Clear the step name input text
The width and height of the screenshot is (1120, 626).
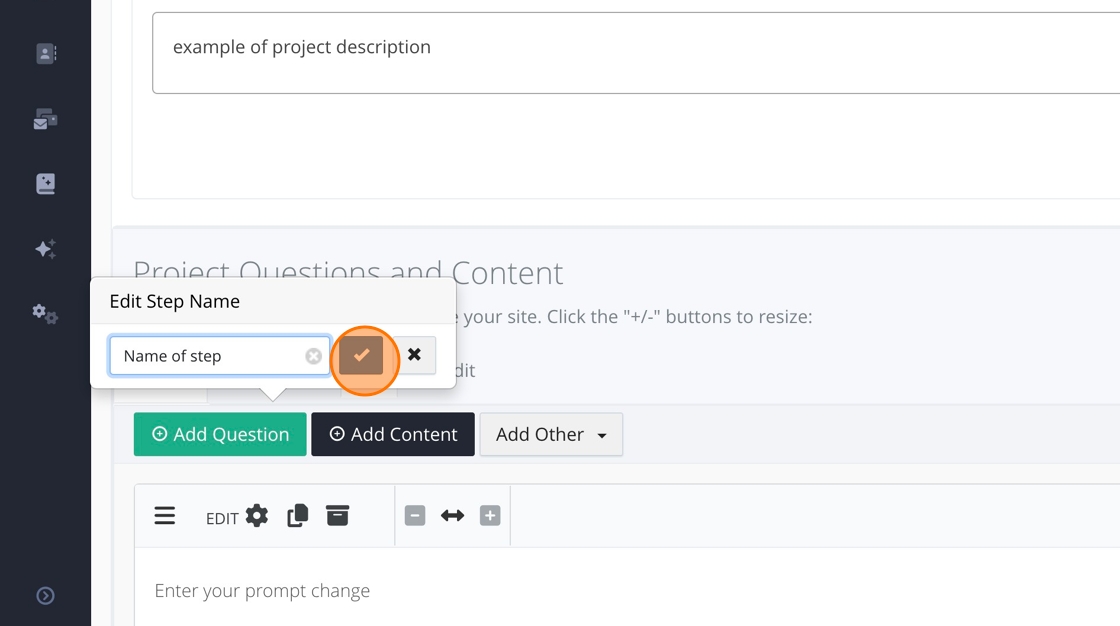(x=314, y=356)
